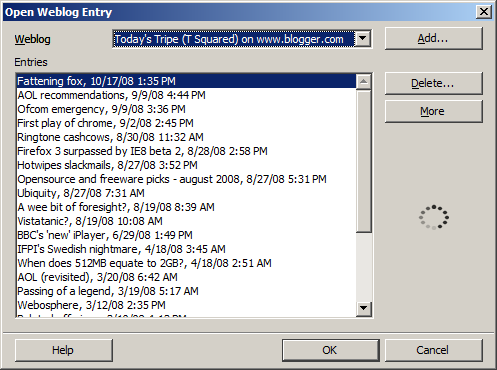Click the scroll up arrow of Entries list

(x=363, y=81)
